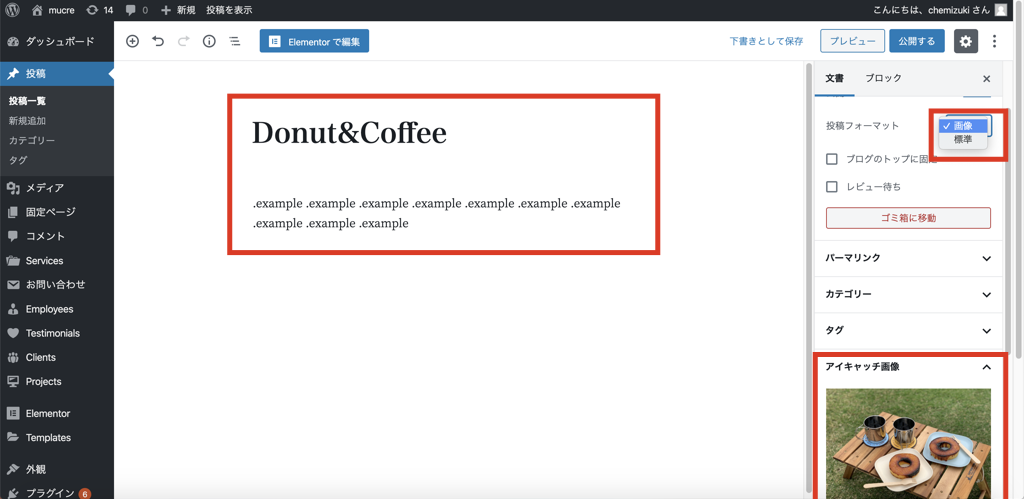Image resolution: width=1024 pixels, height=499 pixels.
Task: Check the レビュー待ち checkbox
Action: pos(832,187)
